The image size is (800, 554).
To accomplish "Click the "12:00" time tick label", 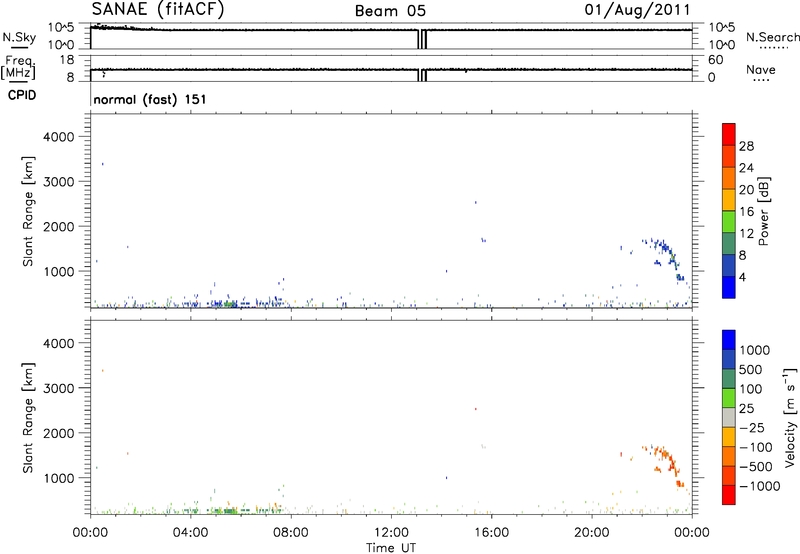I will coord(391,533).
